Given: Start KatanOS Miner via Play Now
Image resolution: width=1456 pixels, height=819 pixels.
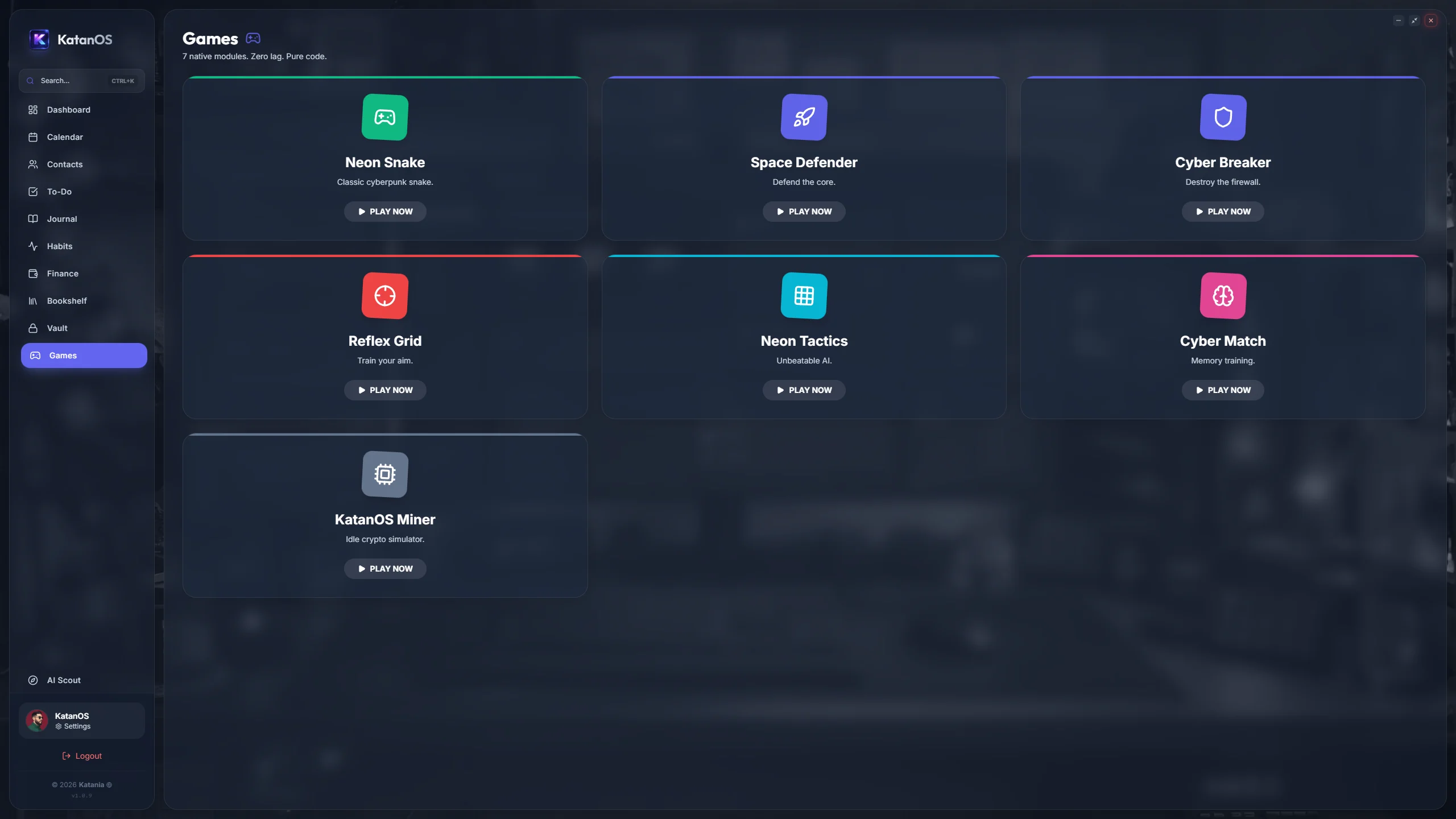Looking at the screenshot, I should [x=385, y=568].
